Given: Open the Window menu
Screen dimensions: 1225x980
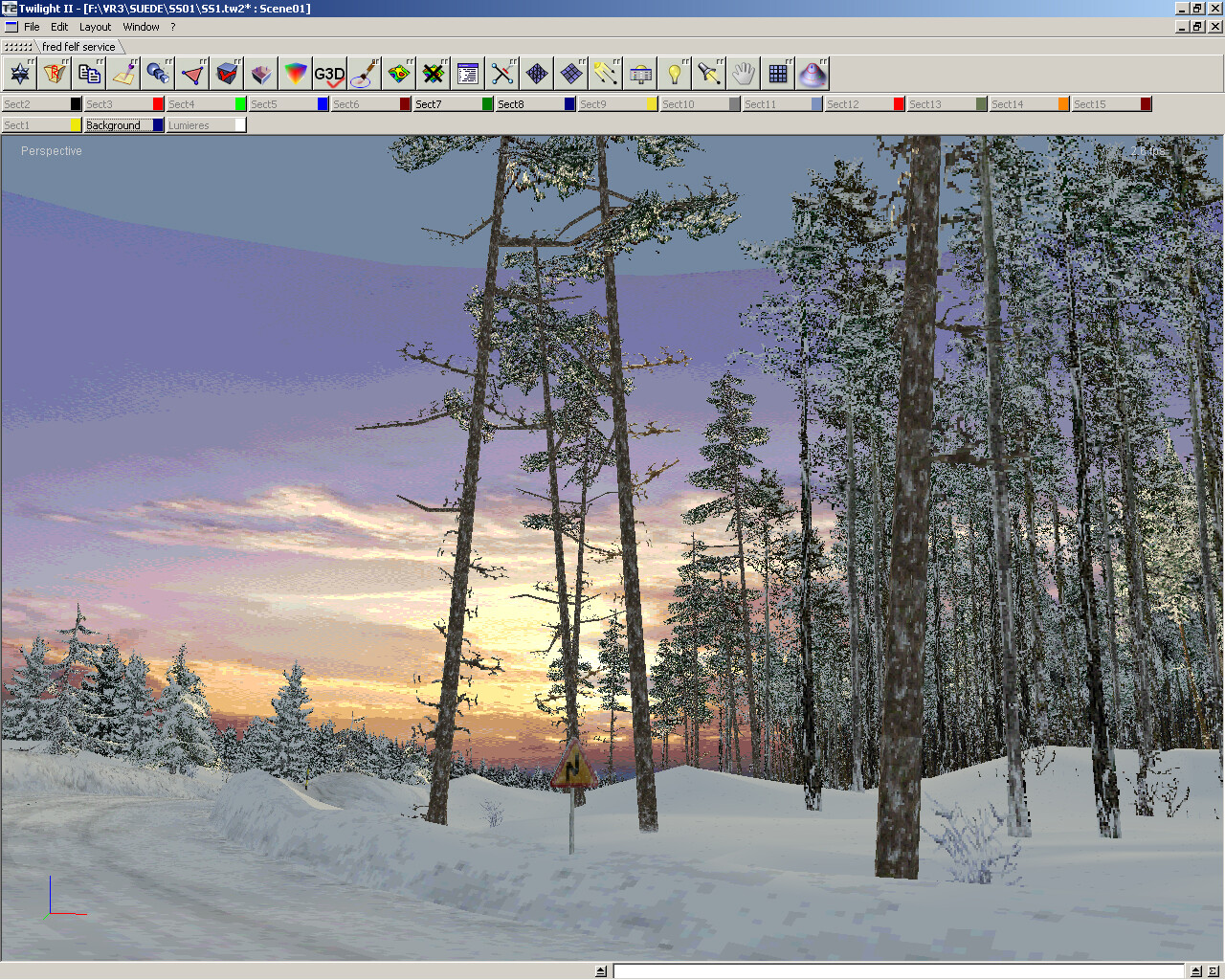Looking at the screenshot, I should point(141,27).
